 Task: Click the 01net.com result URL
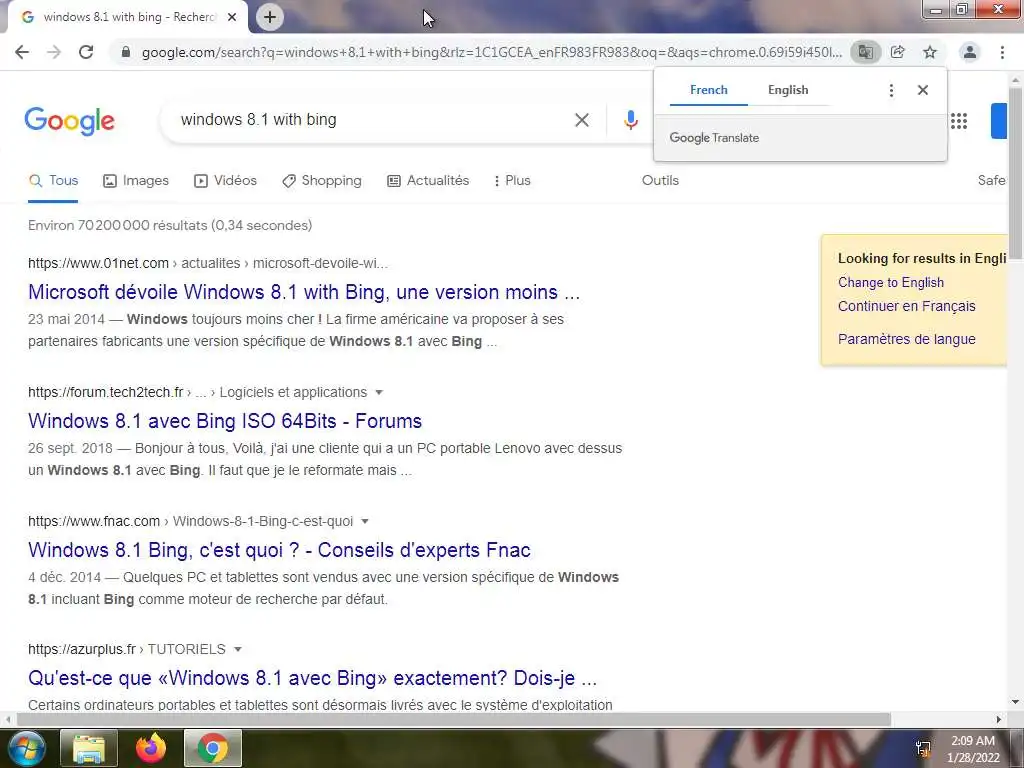click(x=208, y=263)
